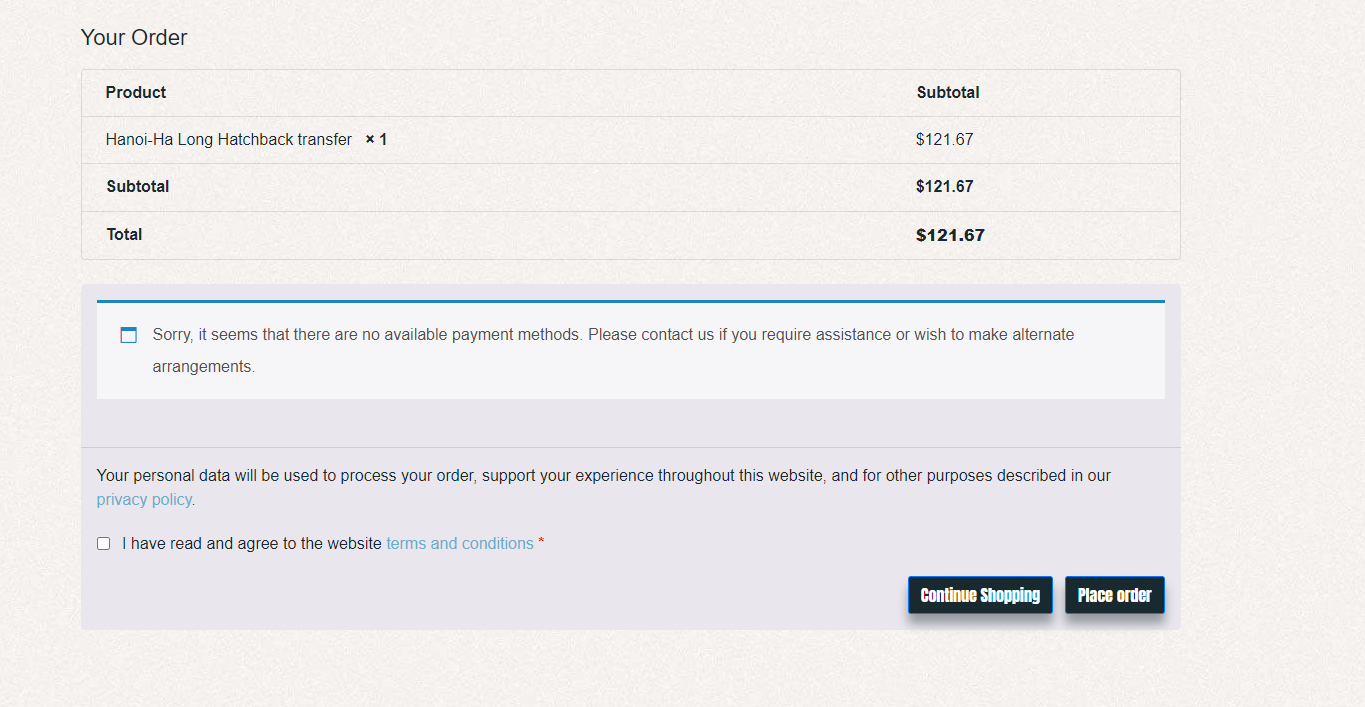This screenshot has width=1365, height=707.
Task: Click the bold Total amount $121.67
Action: click(950, 236)
